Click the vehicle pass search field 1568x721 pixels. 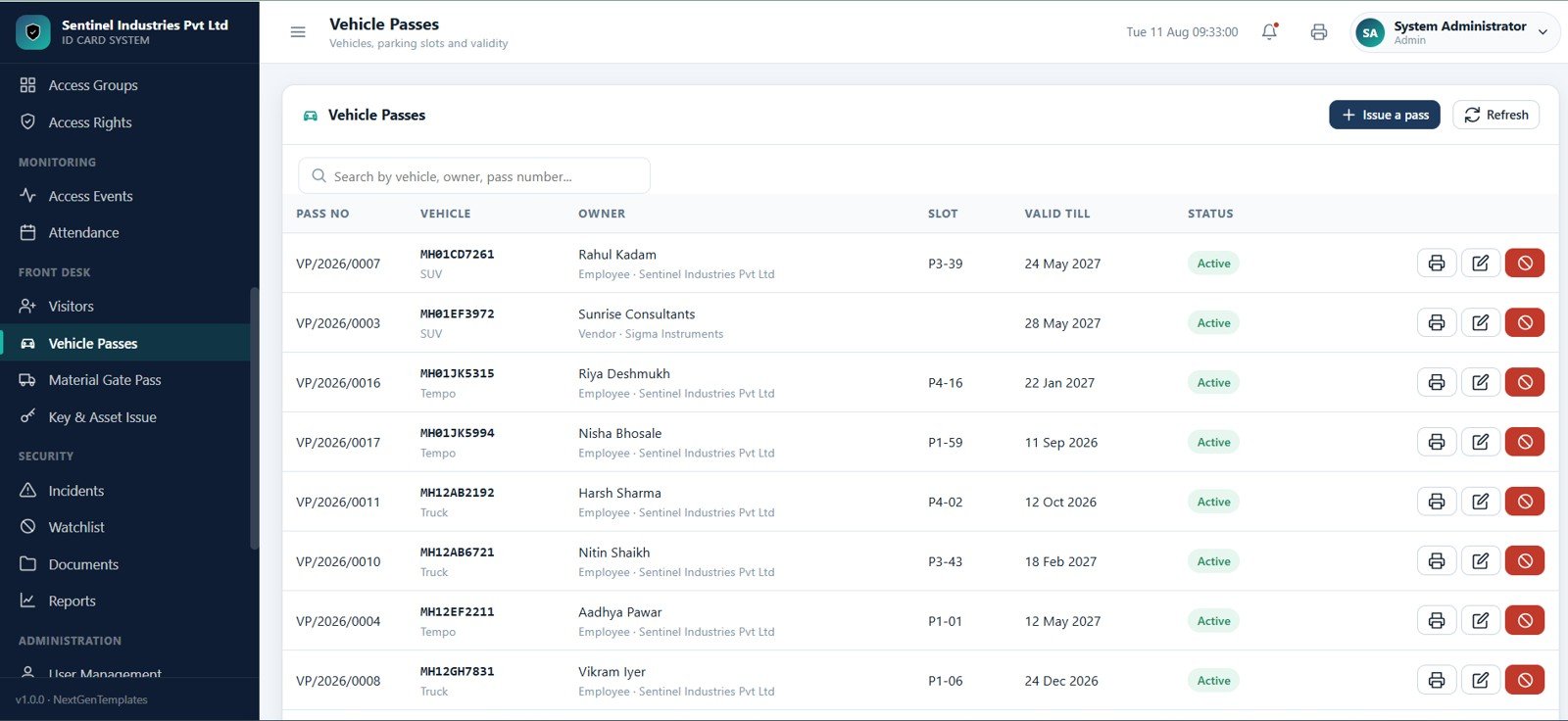pyautogui.click(x=474, y=176)
